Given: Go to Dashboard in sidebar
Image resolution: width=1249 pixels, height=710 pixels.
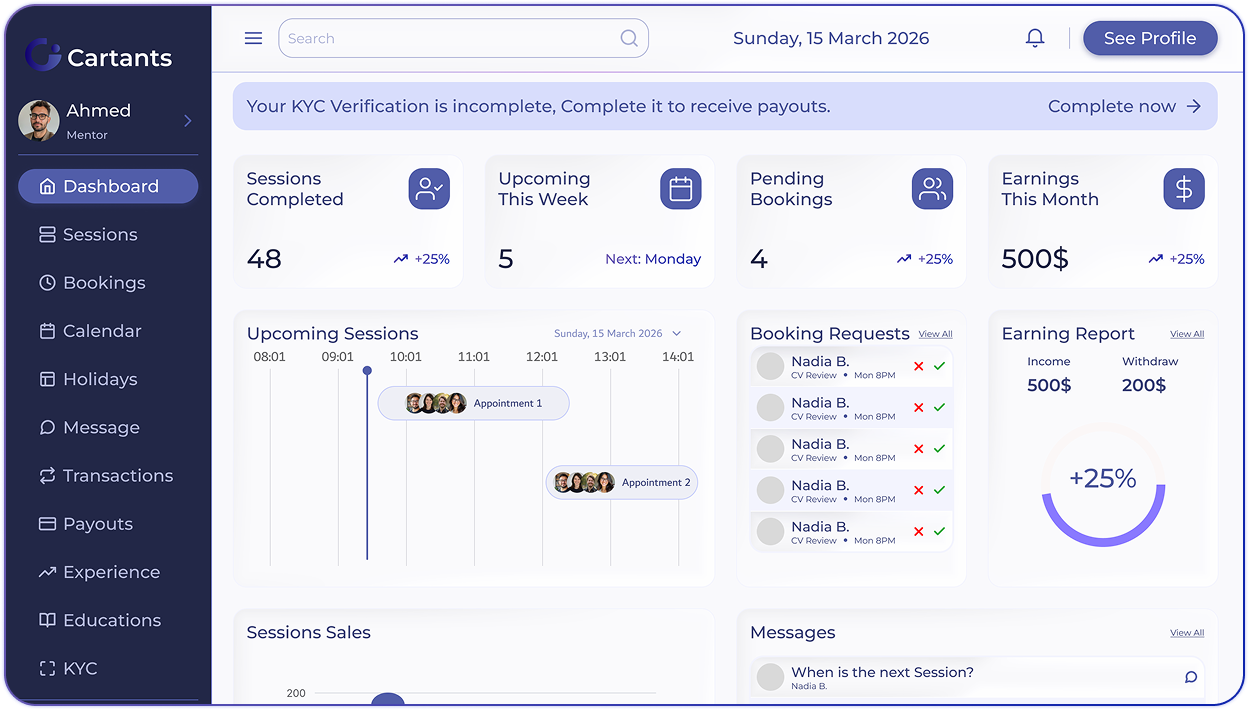Looking at the screenshot, I should pos(108,186).
